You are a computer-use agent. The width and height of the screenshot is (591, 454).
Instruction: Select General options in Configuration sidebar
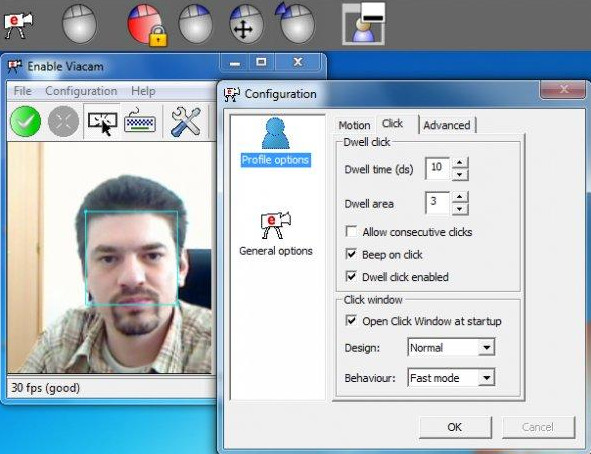click(276, 234)
